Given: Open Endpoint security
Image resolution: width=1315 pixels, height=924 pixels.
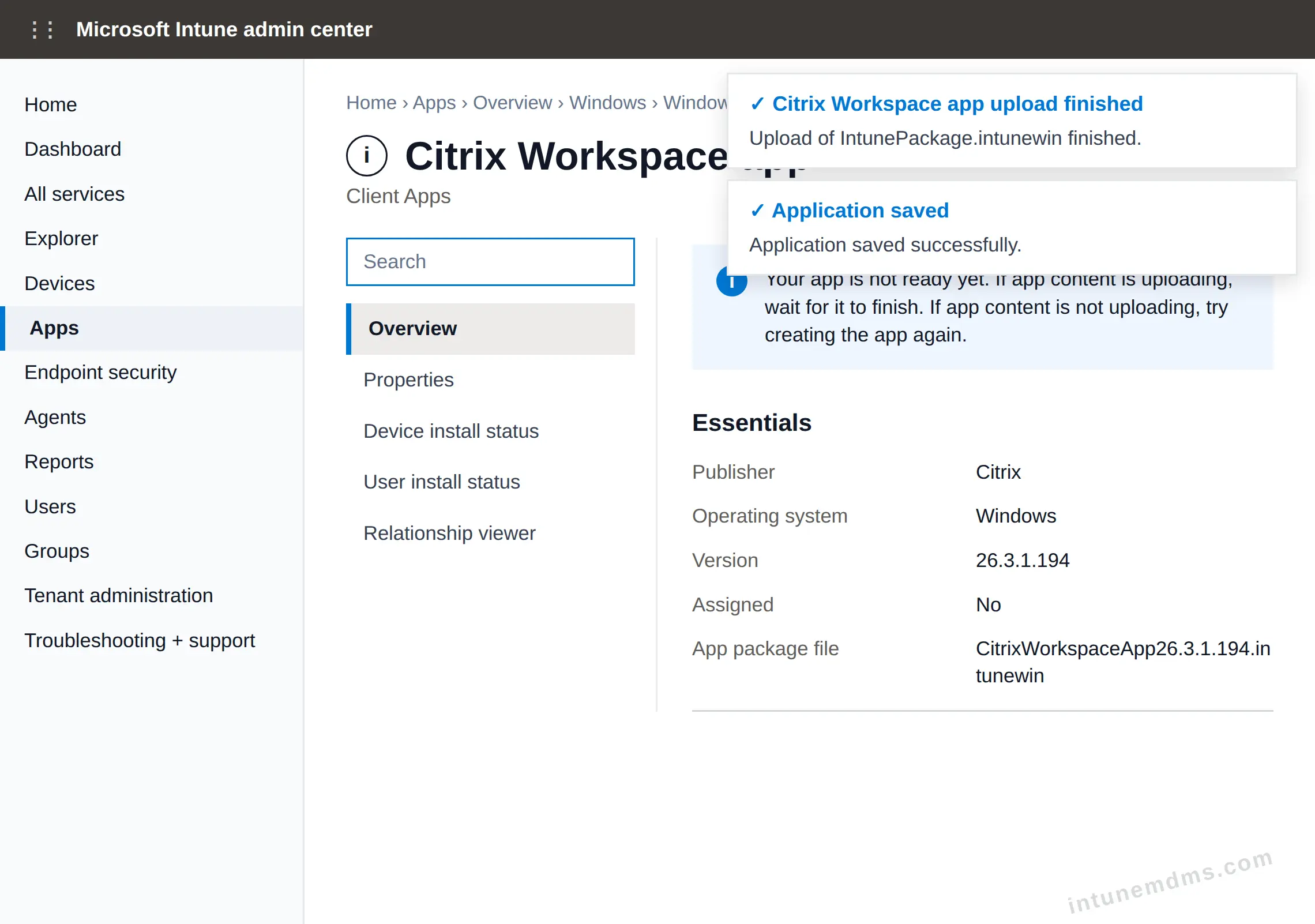Looking at the screenshot, I should (152, 373).
